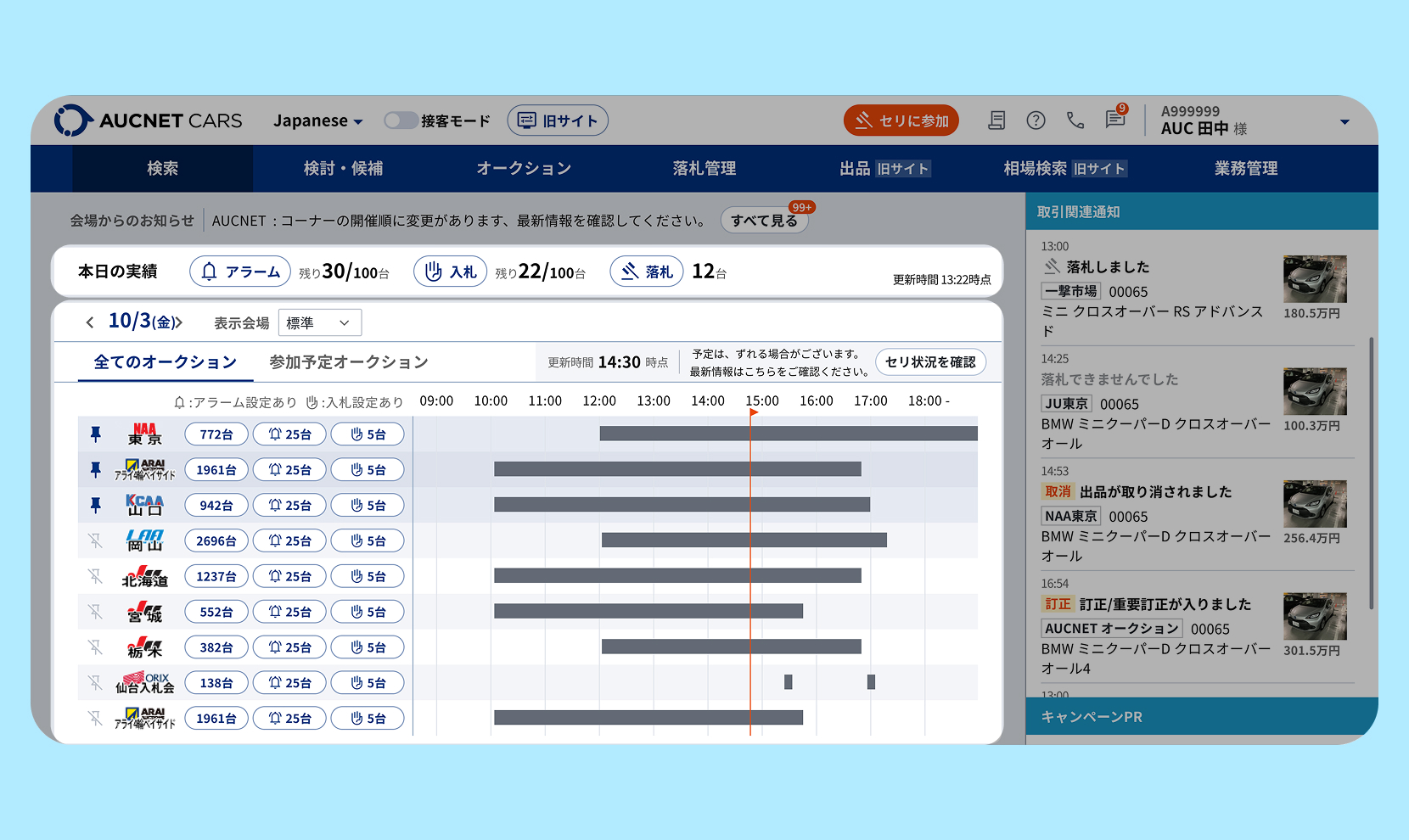Click the セリに参加 button
The height and width of the screenshot is (840, 1409).
901,120
